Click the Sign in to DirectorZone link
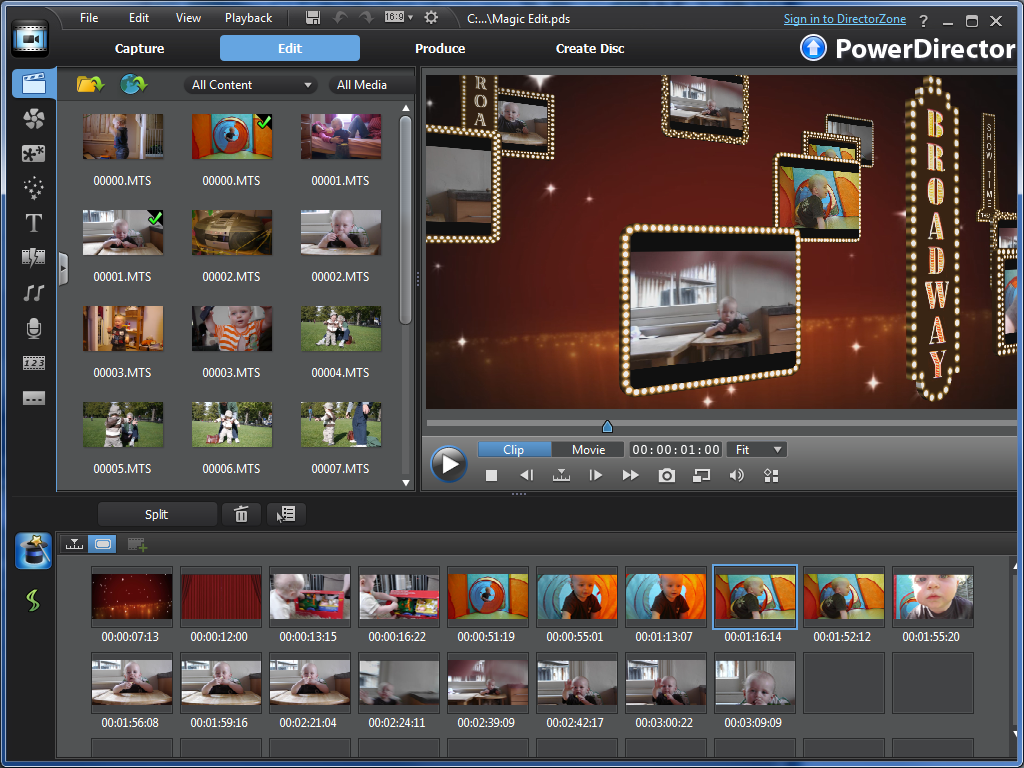Viewport: 1024px width, 768px height. pos(844,18)
